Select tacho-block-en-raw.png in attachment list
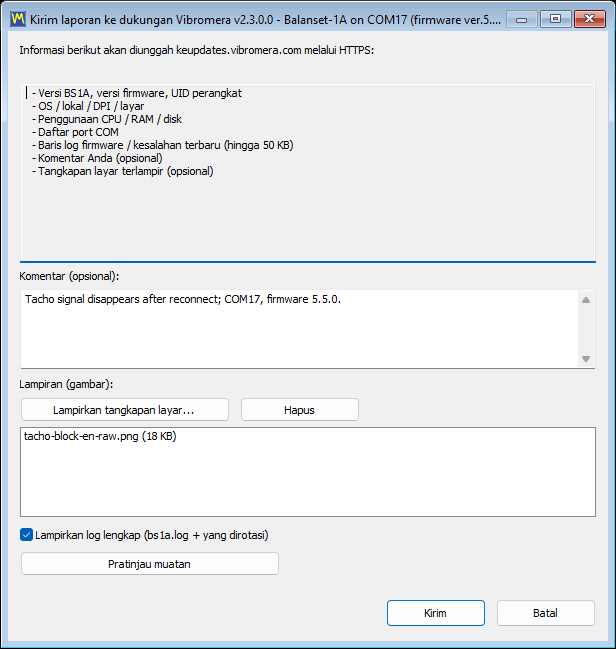The width and height of the screenshot is (616, 649). tap(100, 436)
